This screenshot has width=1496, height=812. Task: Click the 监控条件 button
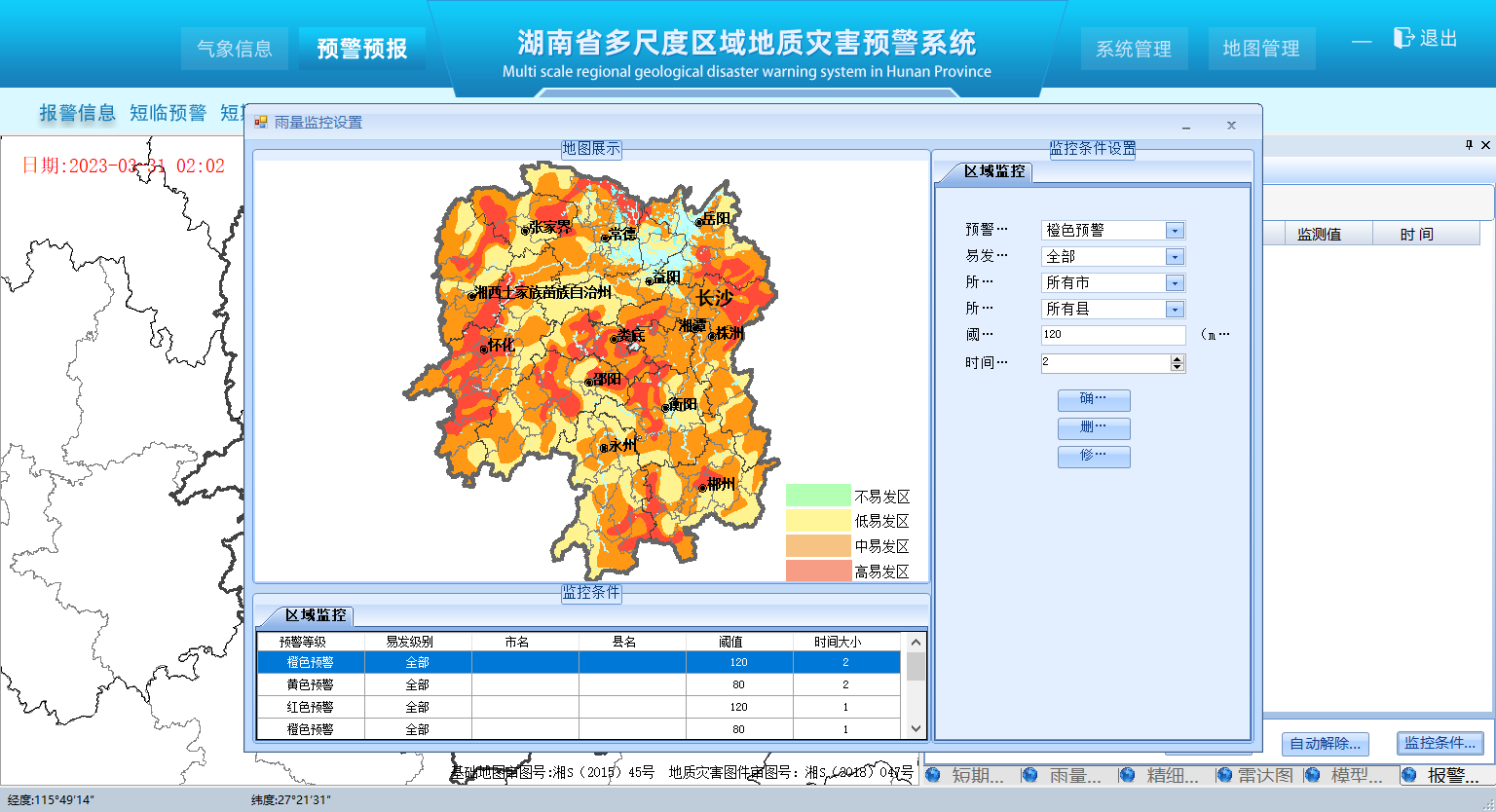[x=1440, y=744]
